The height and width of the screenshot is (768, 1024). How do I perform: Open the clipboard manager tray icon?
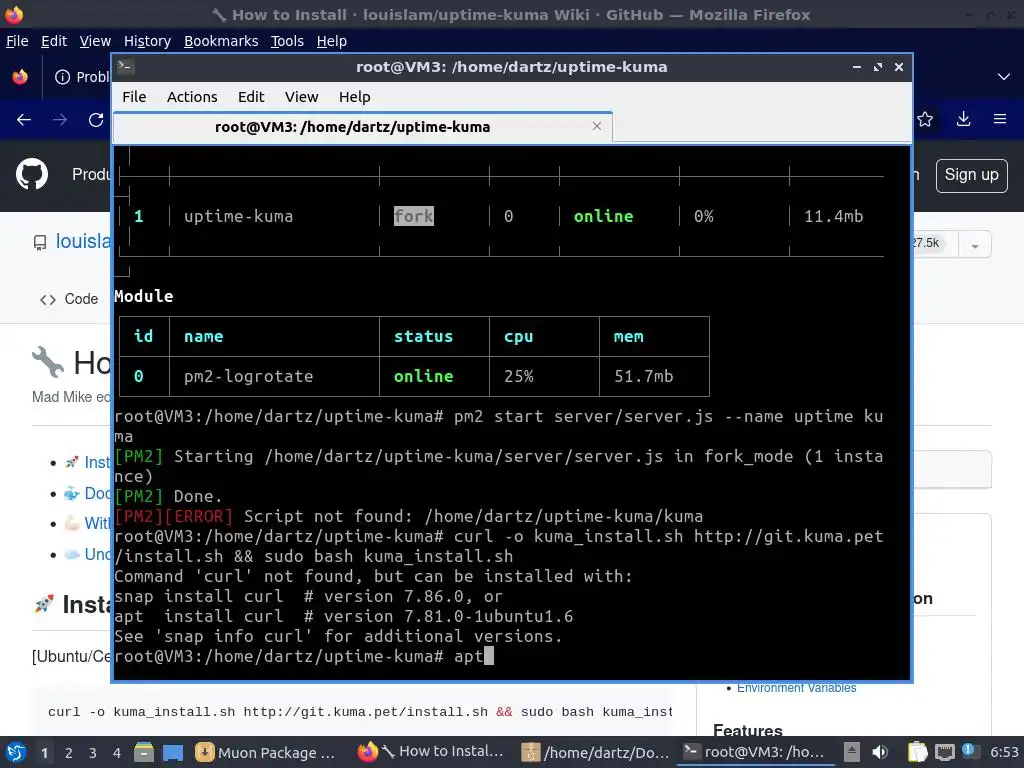(918, 752)
